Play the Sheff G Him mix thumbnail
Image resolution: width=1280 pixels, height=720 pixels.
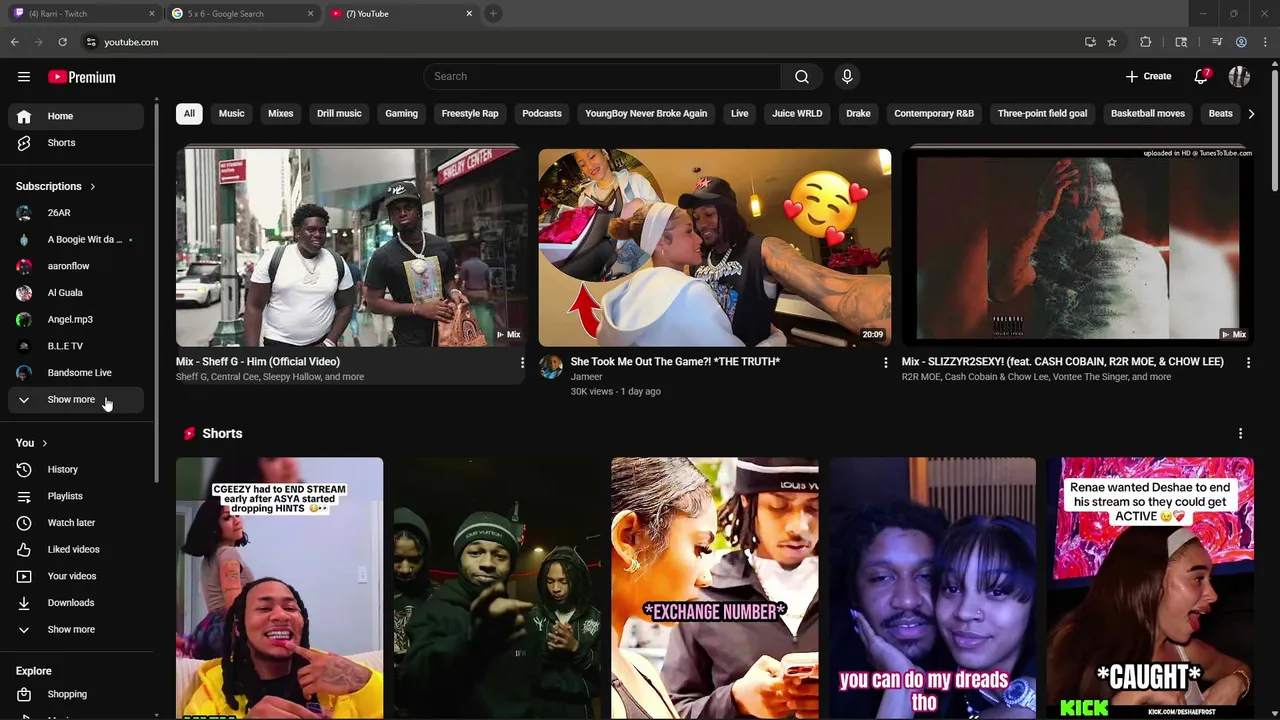351,247
